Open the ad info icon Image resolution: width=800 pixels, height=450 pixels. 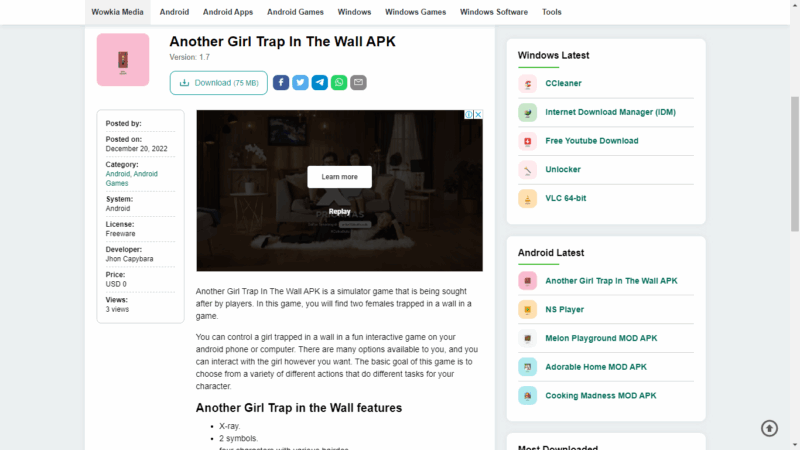[x=468, y=114]
